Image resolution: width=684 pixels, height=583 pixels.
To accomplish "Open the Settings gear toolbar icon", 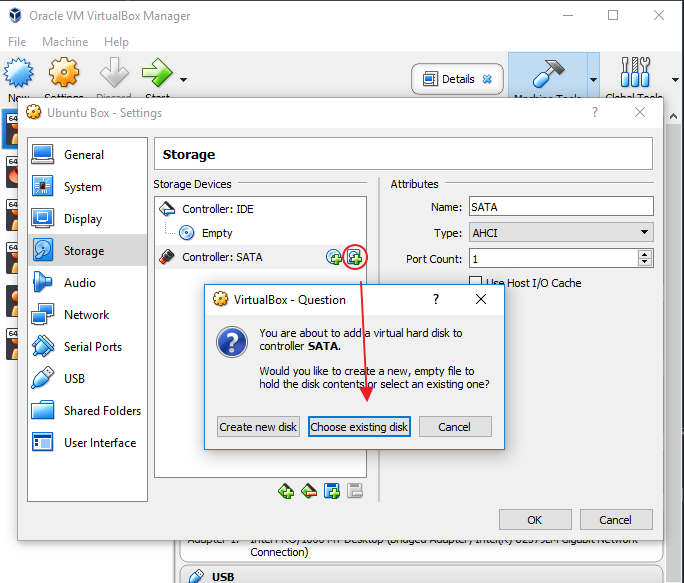I will click(64, 72).
